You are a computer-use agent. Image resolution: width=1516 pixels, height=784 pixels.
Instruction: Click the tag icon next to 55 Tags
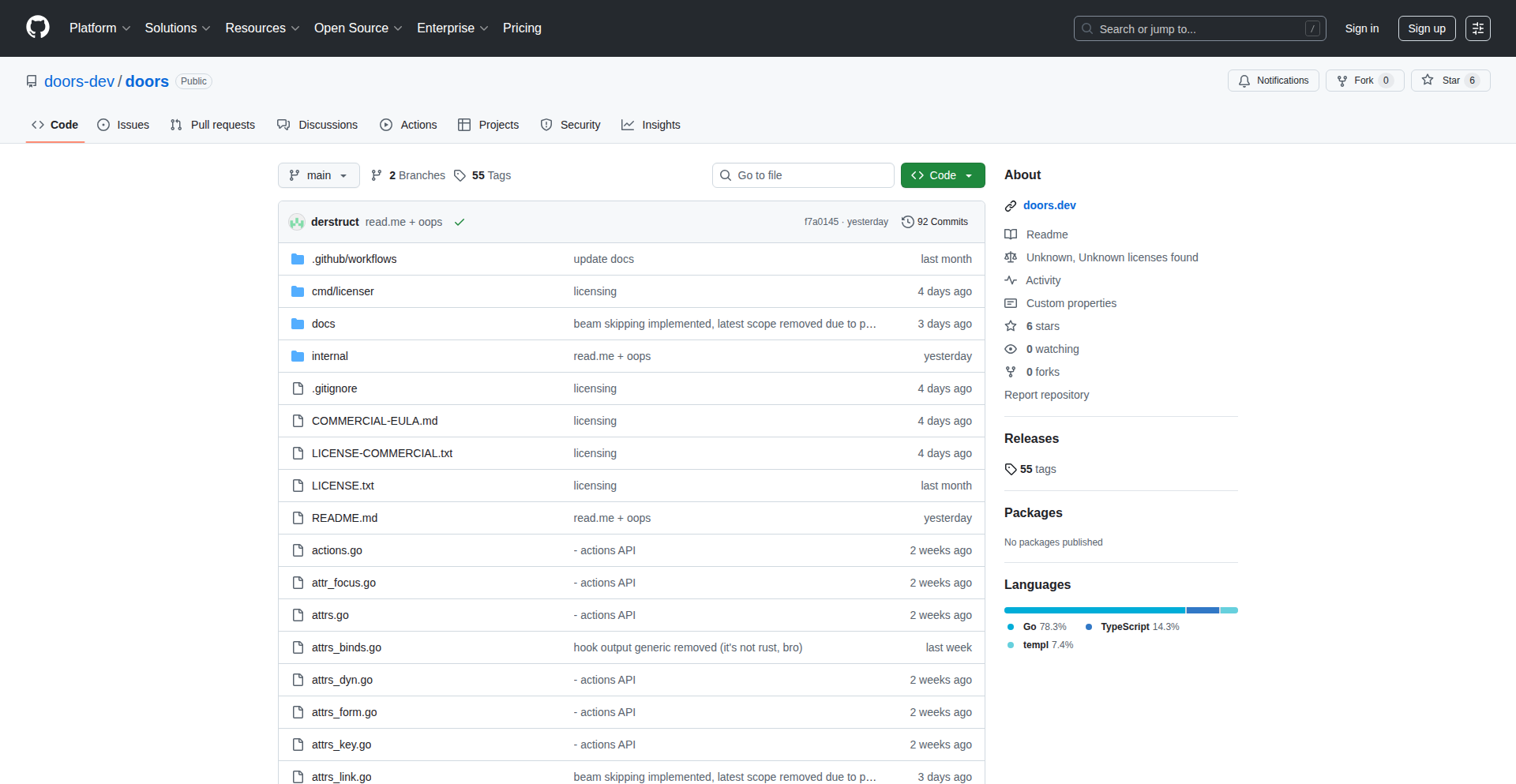(460, 175)
